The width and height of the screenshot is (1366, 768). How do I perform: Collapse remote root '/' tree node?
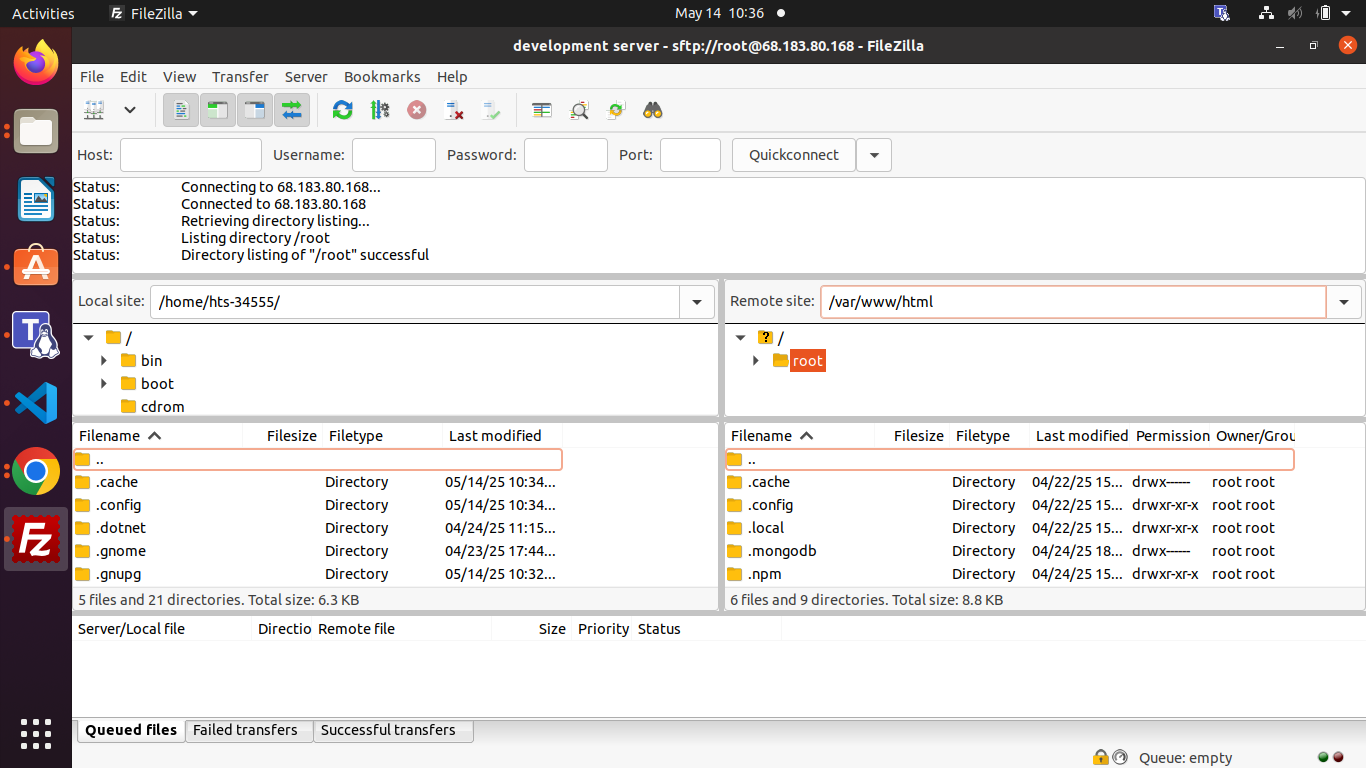coord(741,338)
